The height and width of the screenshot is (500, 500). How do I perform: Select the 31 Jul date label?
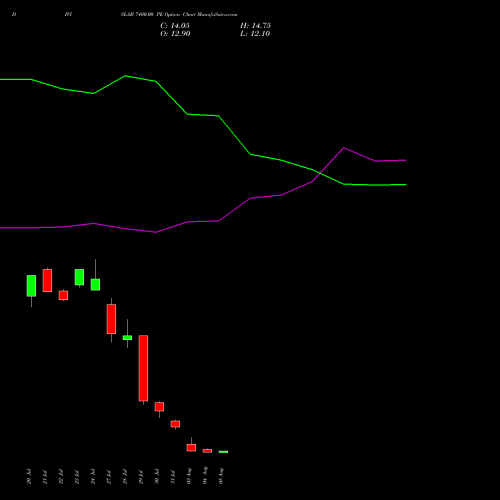pyautogui.click(x=173, y=476)
